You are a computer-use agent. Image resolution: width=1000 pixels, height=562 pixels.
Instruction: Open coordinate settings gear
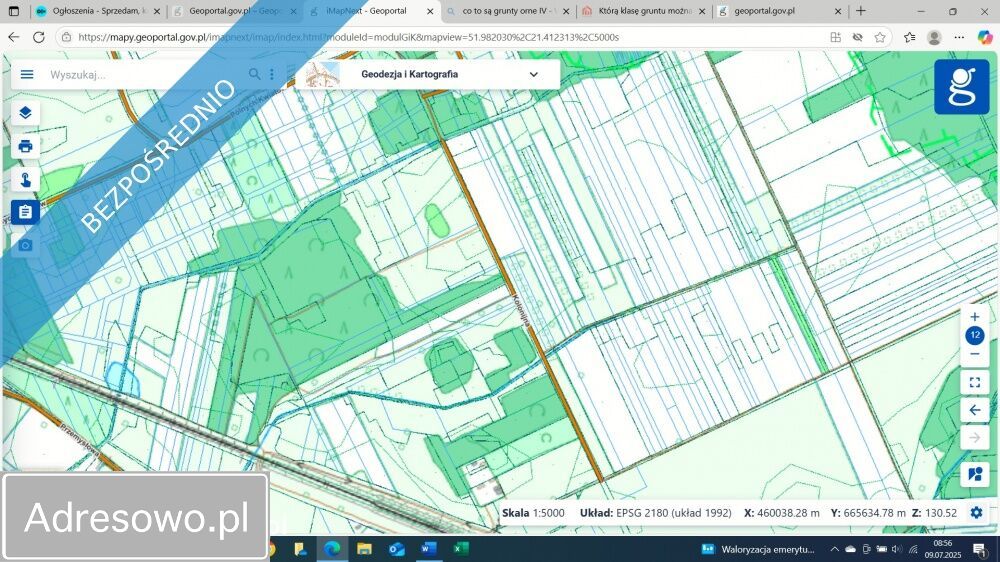click(976, 512)
